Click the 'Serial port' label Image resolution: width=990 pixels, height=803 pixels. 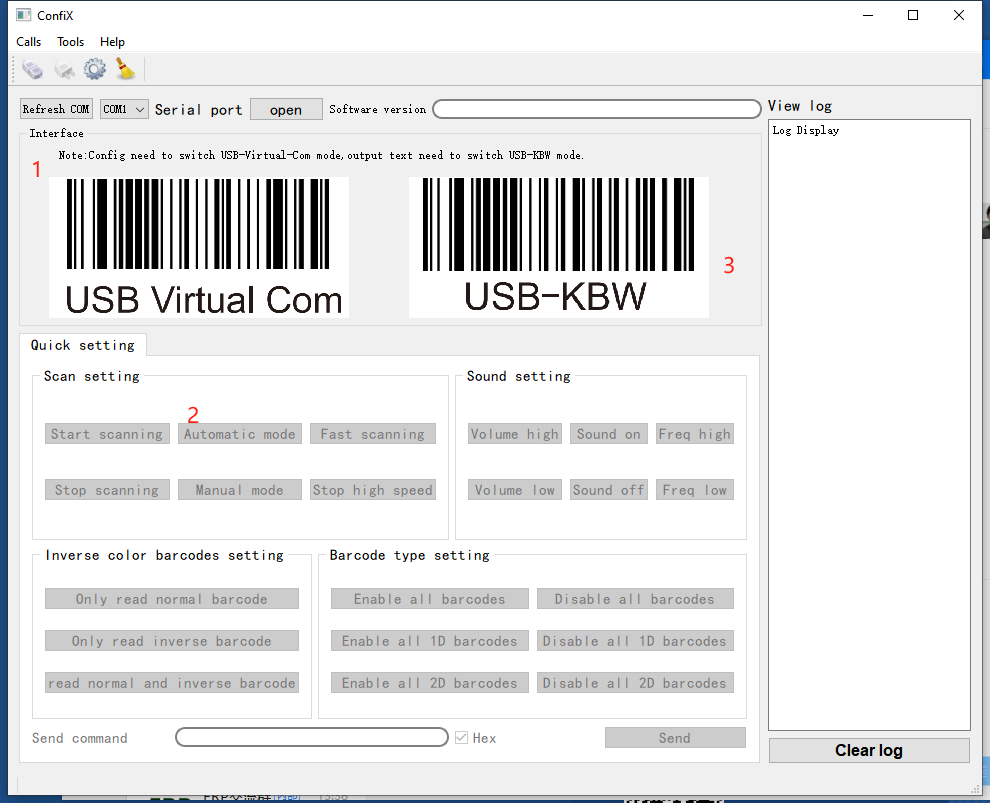coord(199,110)
